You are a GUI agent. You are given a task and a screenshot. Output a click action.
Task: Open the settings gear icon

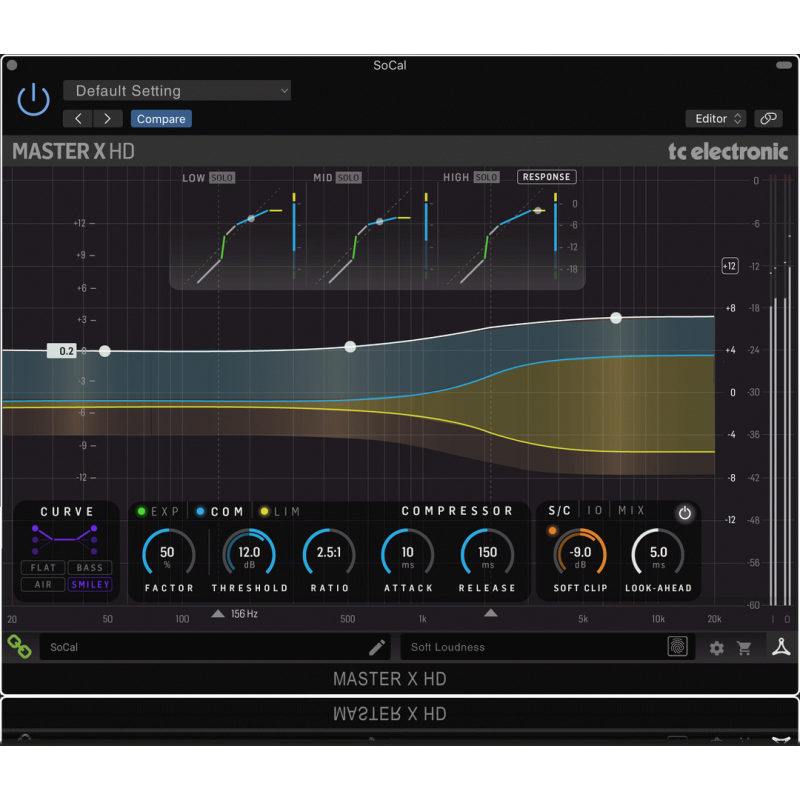(716, 648)
